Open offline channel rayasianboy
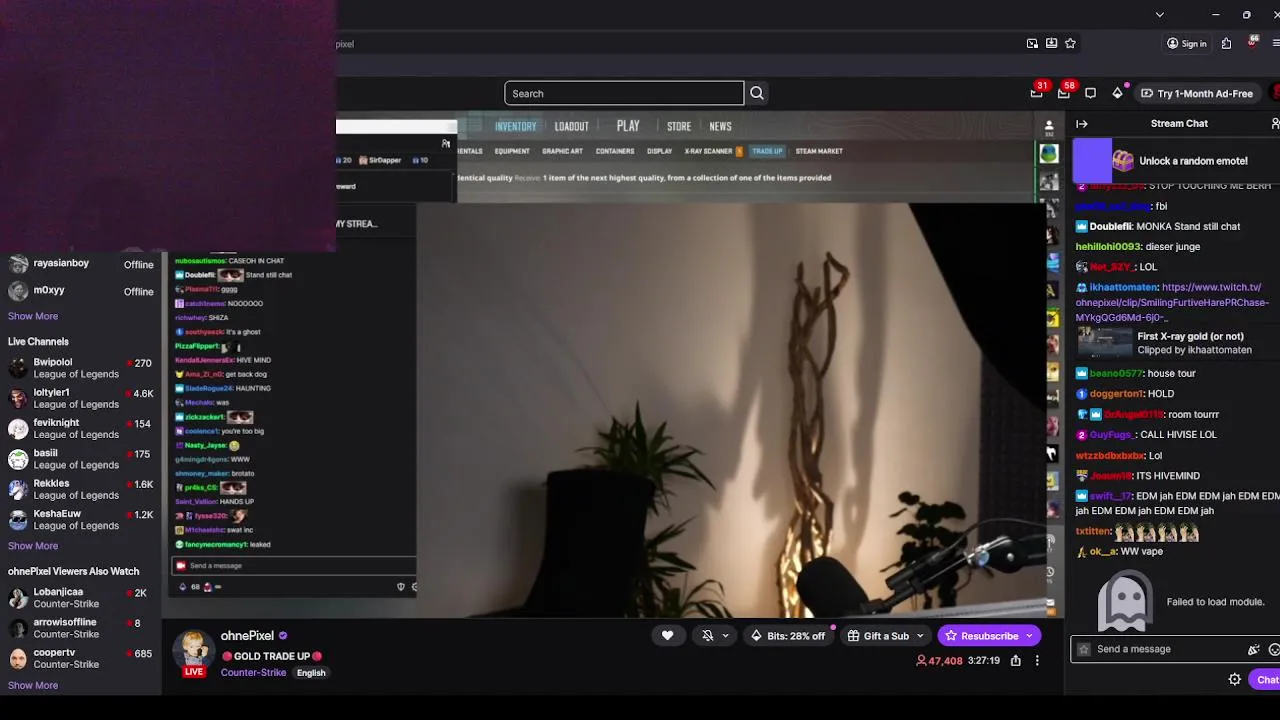The image size is (1280, 720). tap(80, 264)
